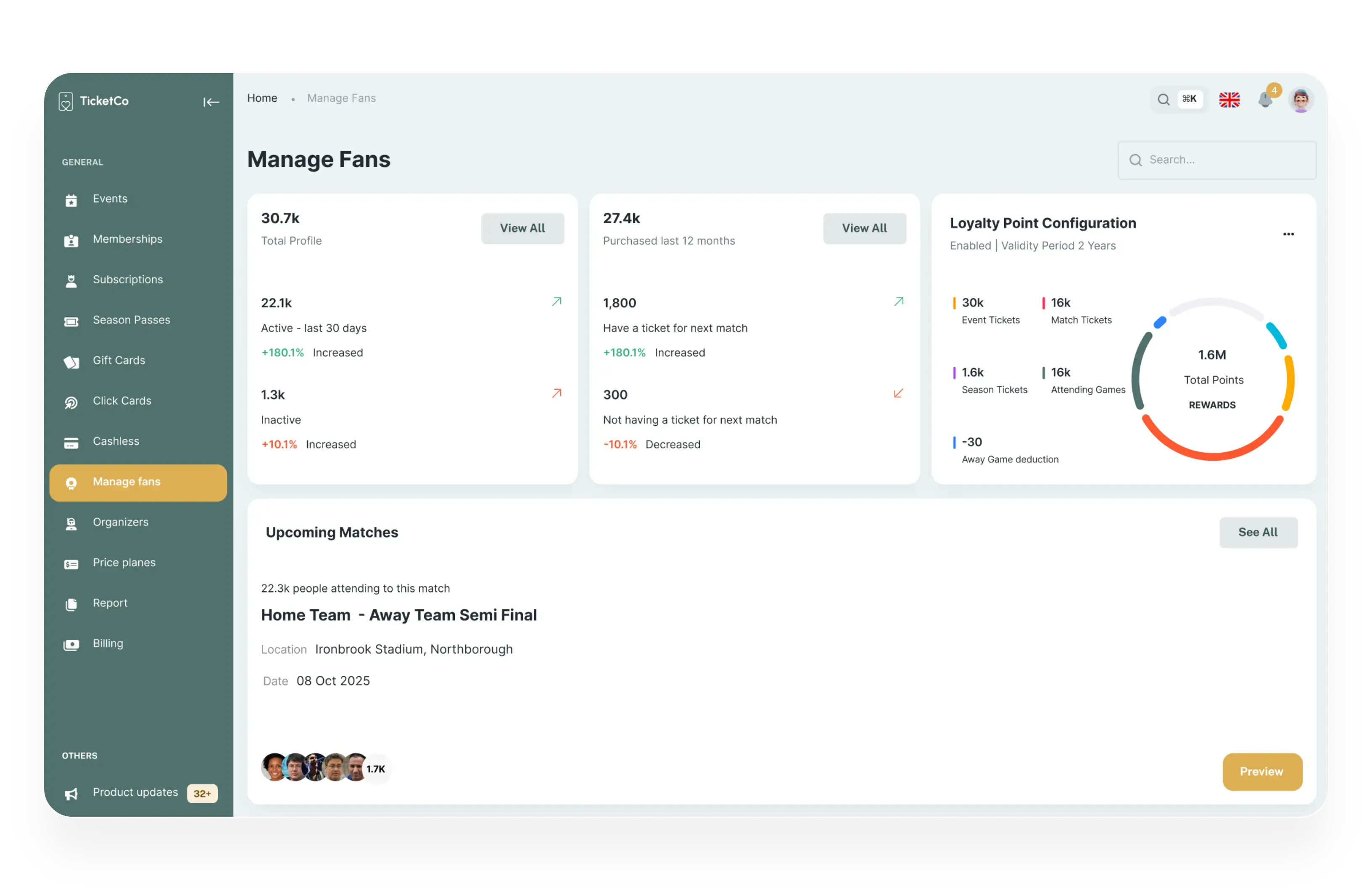The image size is (1372, 894).
Task: Click down arrow beside Not having ticket
Action: click(x=898, y=394)
